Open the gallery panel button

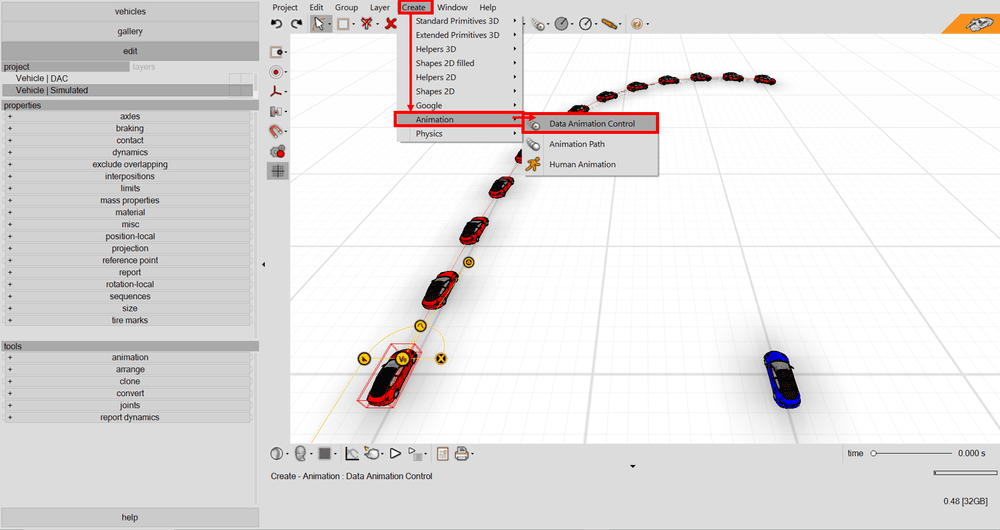130,31
